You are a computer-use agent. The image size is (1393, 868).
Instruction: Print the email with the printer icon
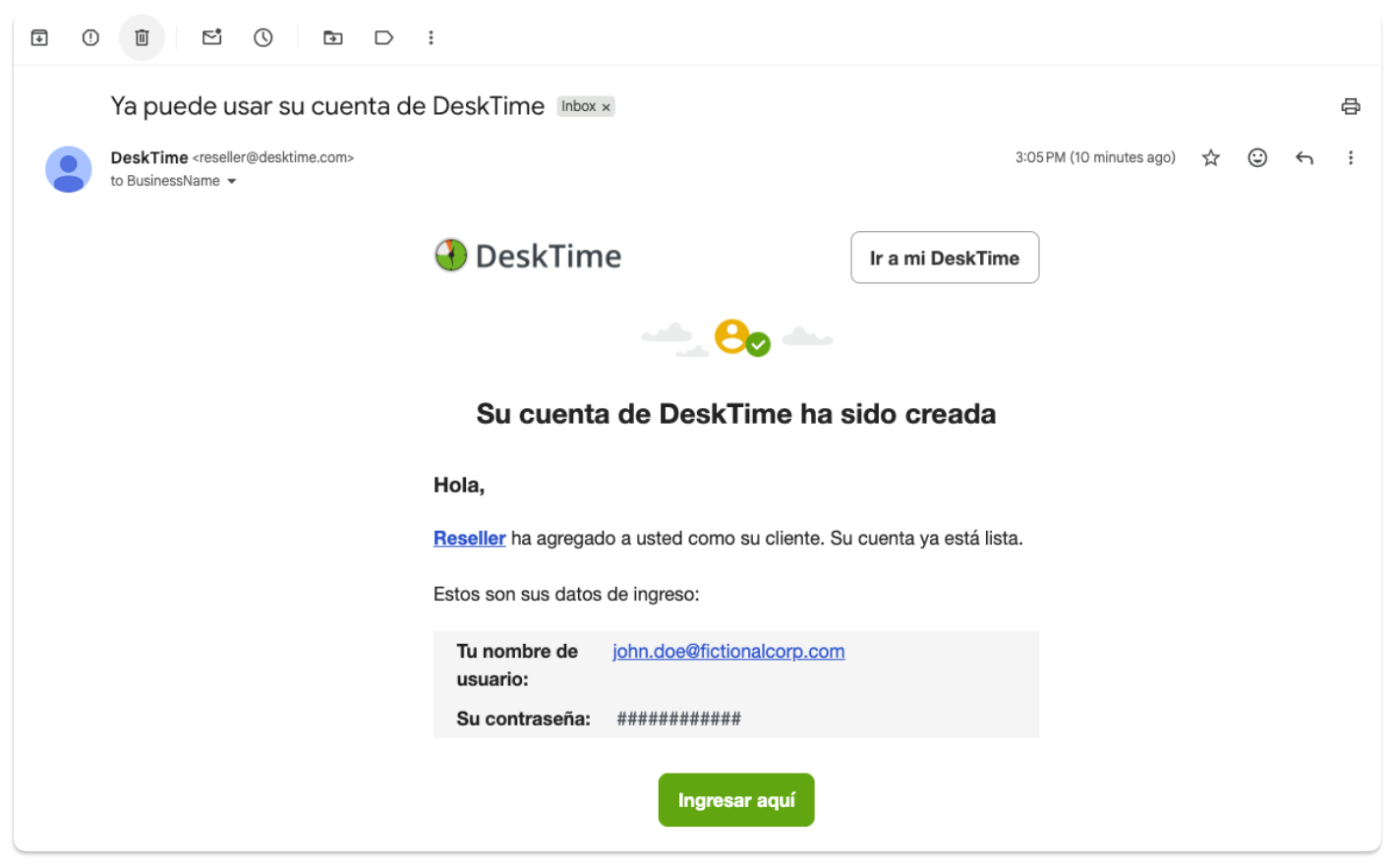click(1351, 106)
